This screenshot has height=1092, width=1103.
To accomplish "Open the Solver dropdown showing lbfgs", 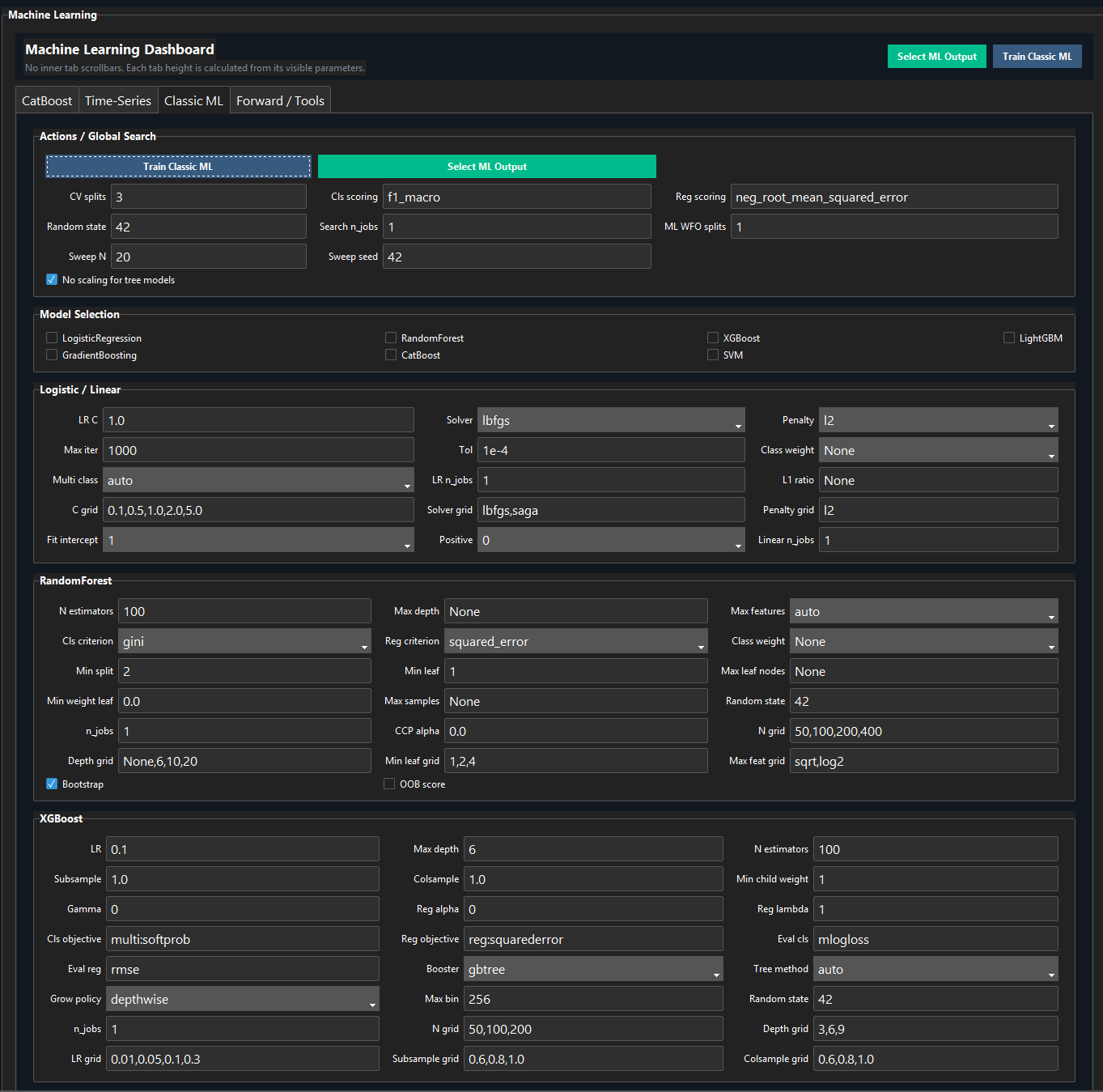I will [611, 420].
